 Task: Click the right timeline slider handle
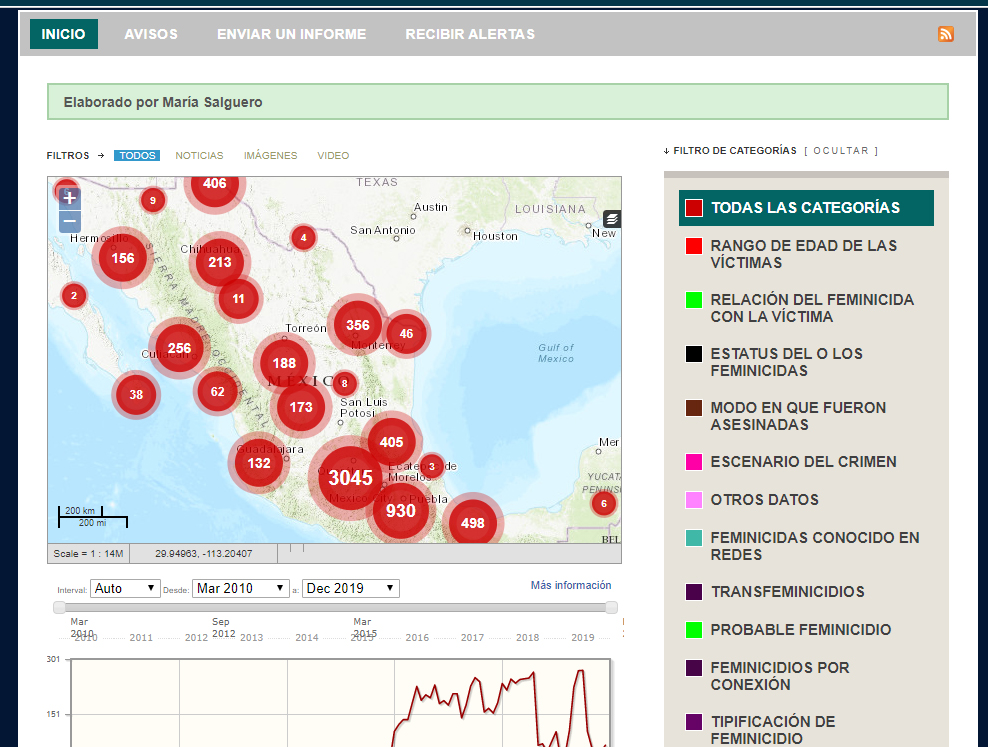611,607
